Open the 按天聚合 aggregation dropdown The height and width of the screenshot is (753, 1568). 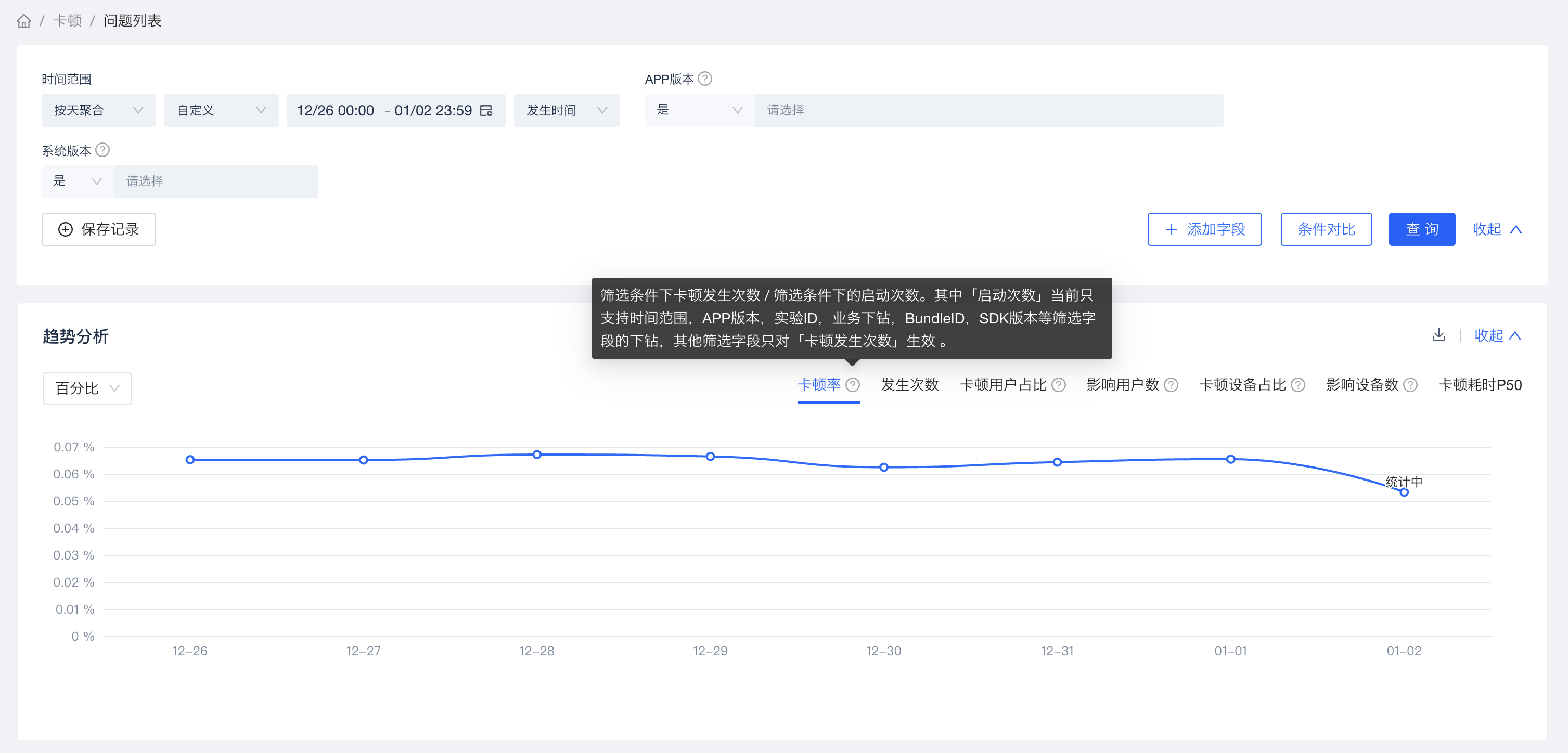point(99,110)
